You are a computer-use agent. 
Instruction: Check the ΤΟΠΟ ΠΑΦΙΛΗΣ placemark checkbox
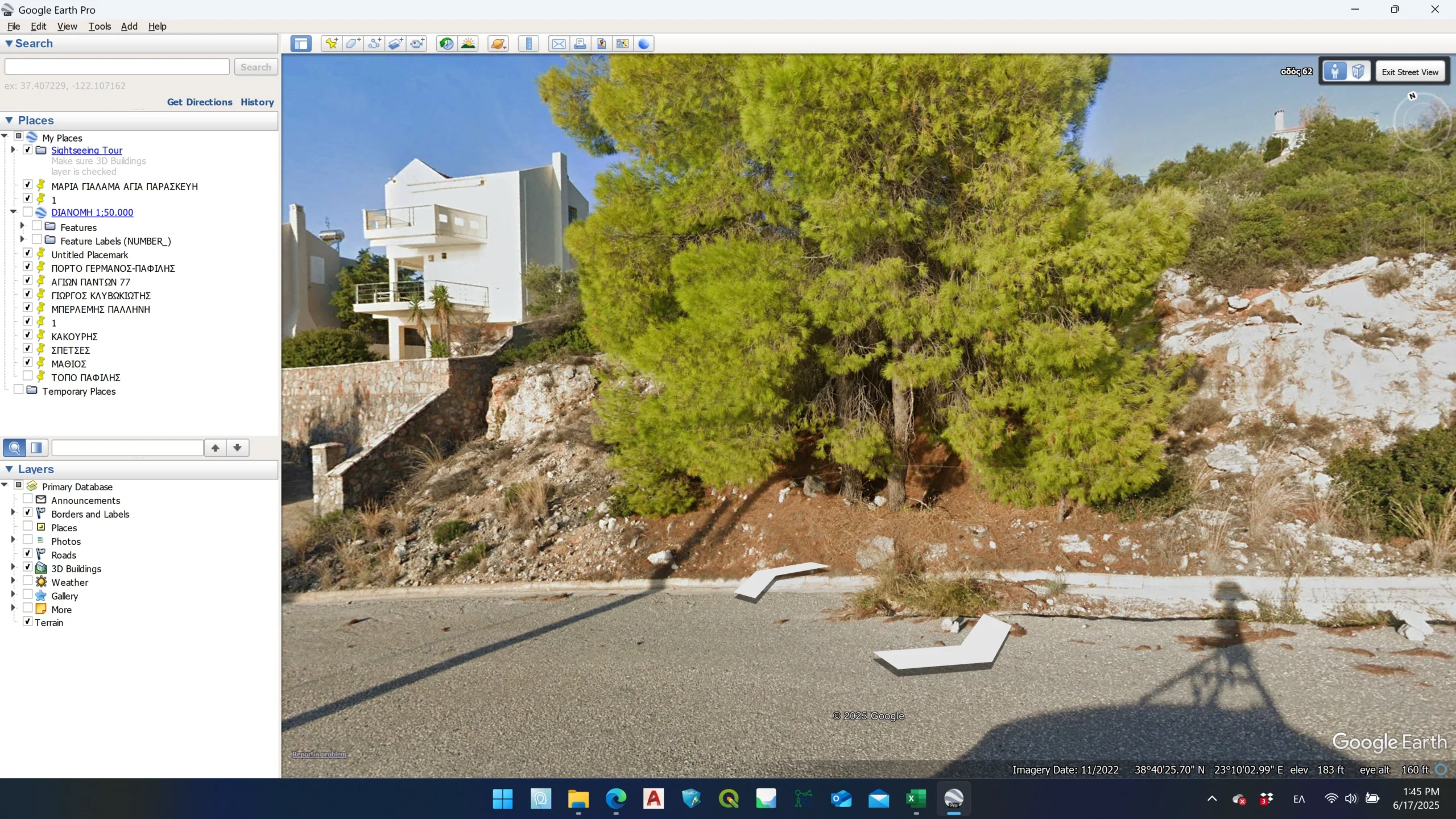pos(27,376)
